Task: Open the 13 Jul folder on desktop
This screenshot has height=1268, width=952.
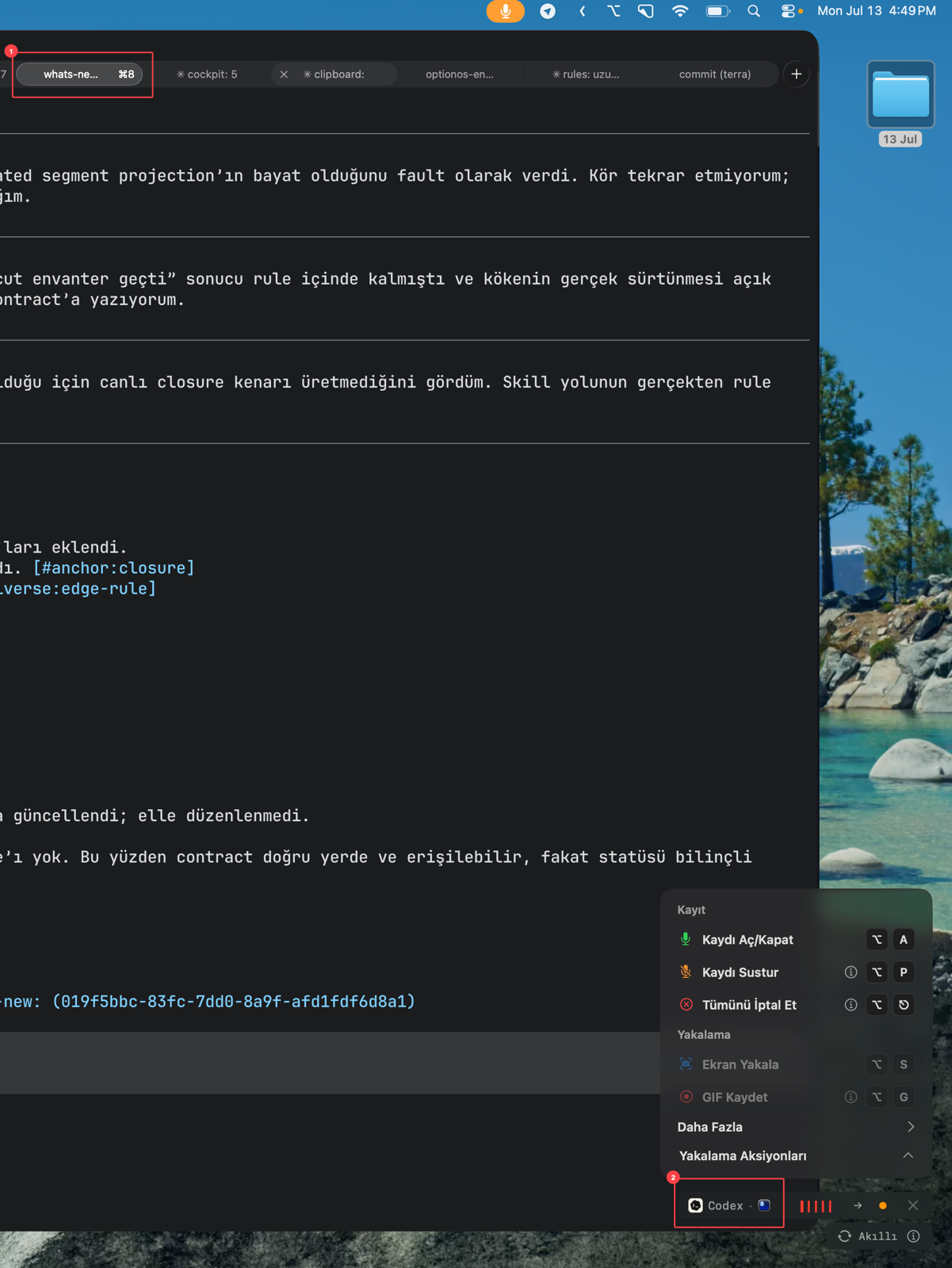Action: pos(900,104)
